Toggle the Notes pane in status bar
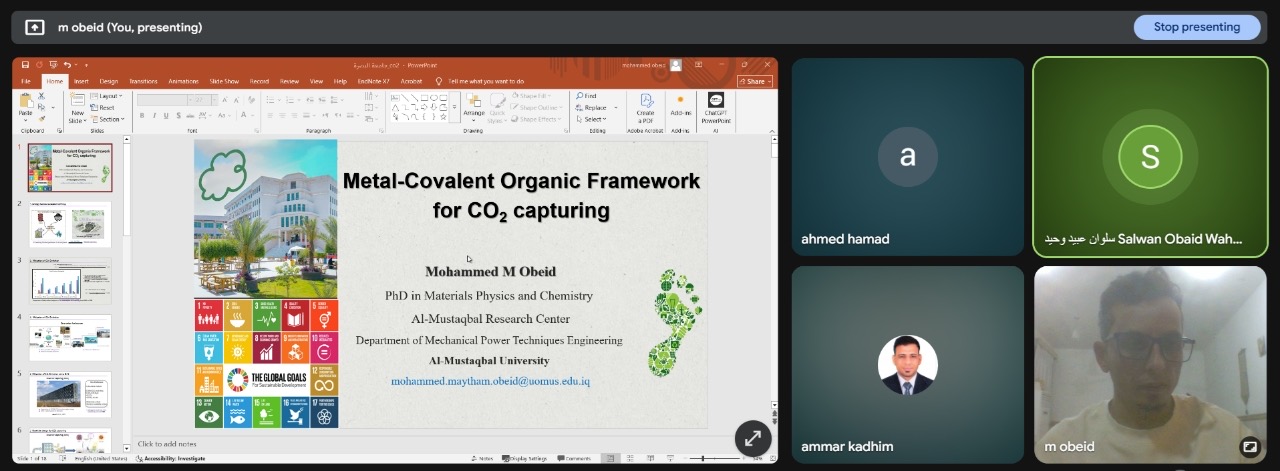The image size is (1280, 471). [482, 458]
